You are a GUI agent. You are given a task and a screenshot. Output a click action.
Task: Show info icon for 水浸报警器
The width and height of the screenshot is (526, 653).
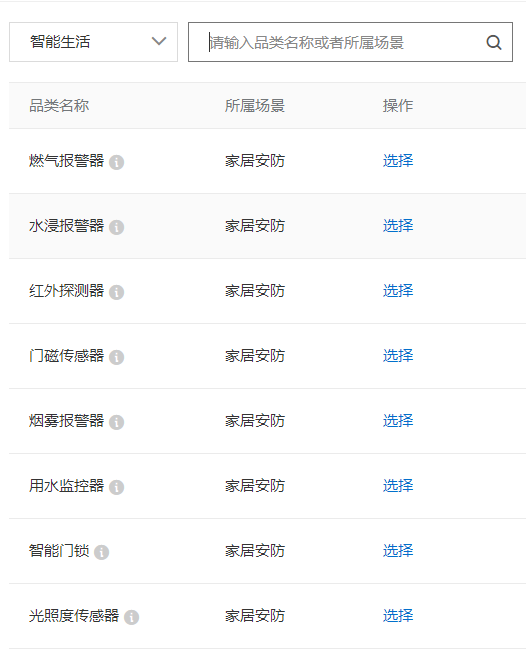(x=117, y=227)
